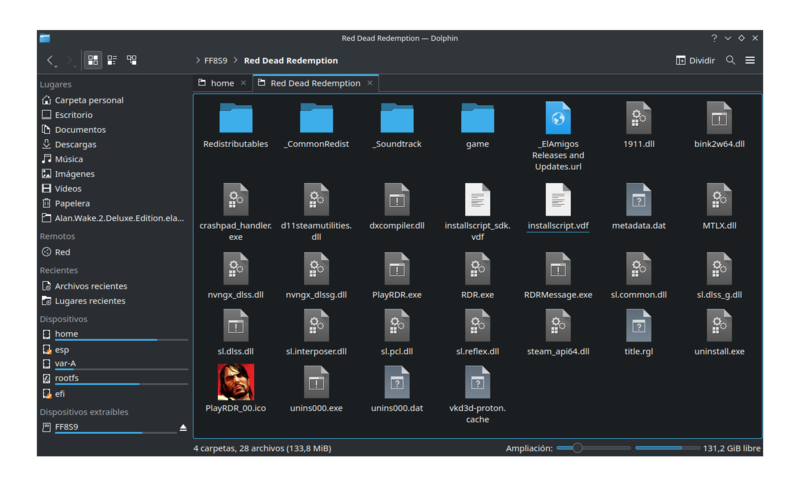Select the metadata.dat file
This screenshot has height=500, width=800.
pyautogui.click(x=639, y=207)
